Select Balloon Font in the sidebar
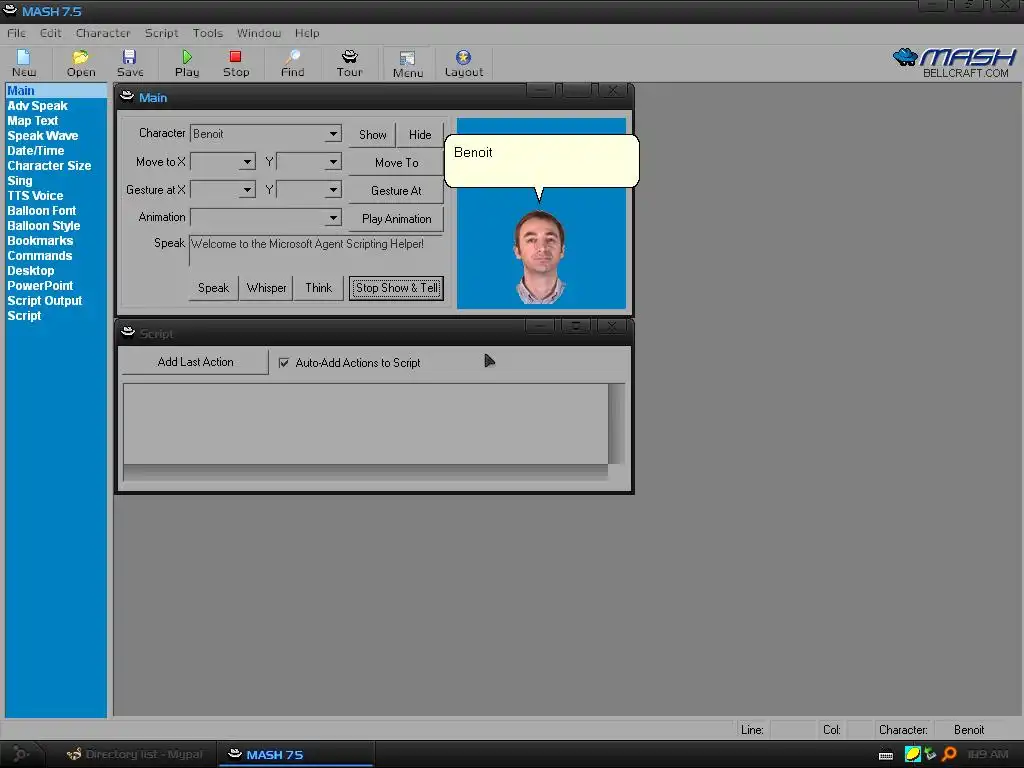 (x=42, y=211)
